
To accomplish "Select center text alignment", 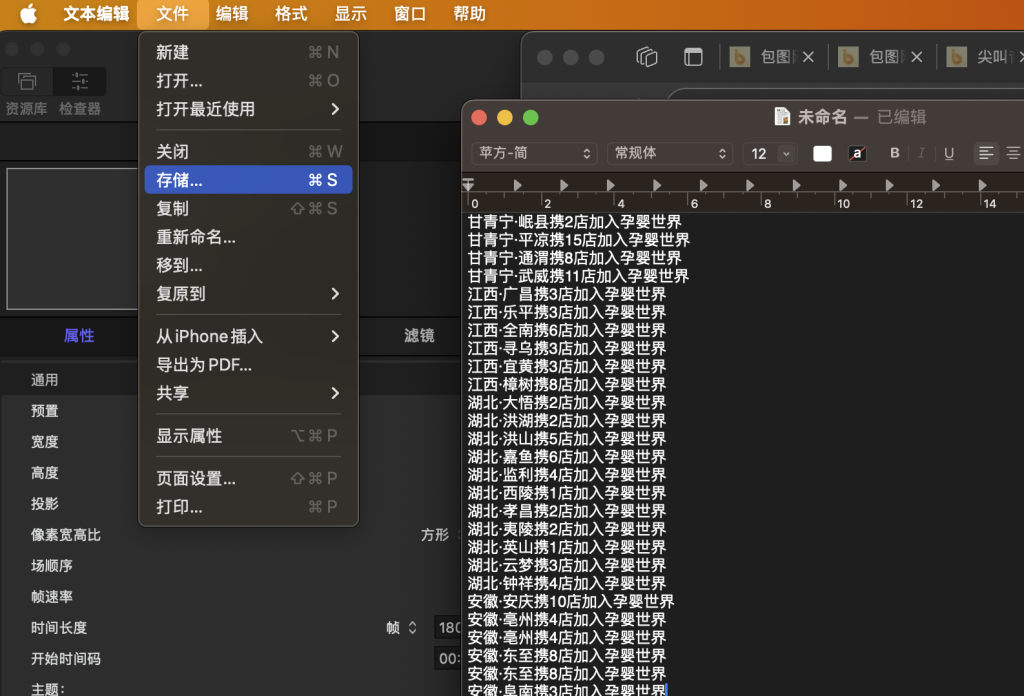I will click(x=1014, y=153).
